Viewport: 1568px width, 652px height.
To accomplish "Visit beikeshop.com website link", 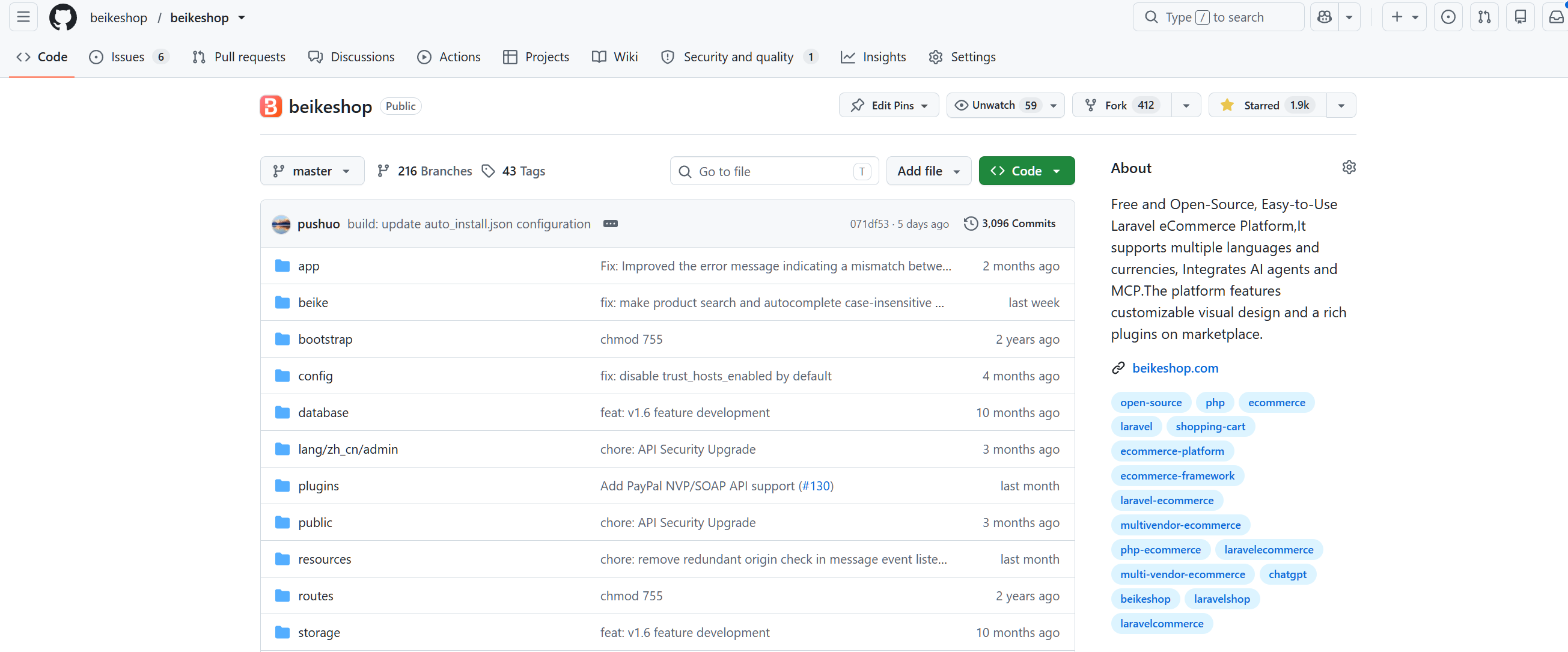I will [x=1175, y=368].
